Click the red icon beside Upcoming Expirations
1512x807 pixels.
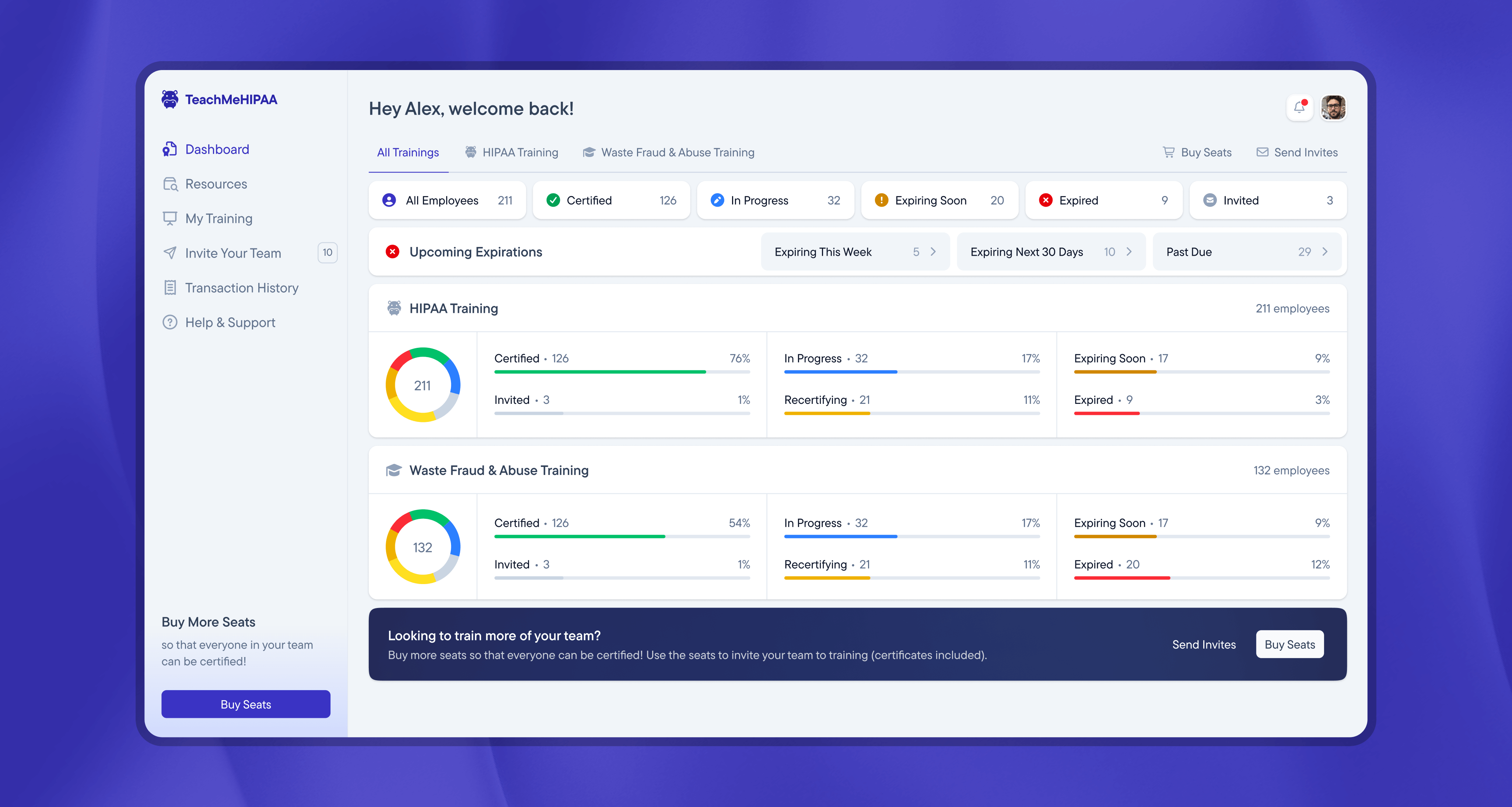(x=392, y=252)
